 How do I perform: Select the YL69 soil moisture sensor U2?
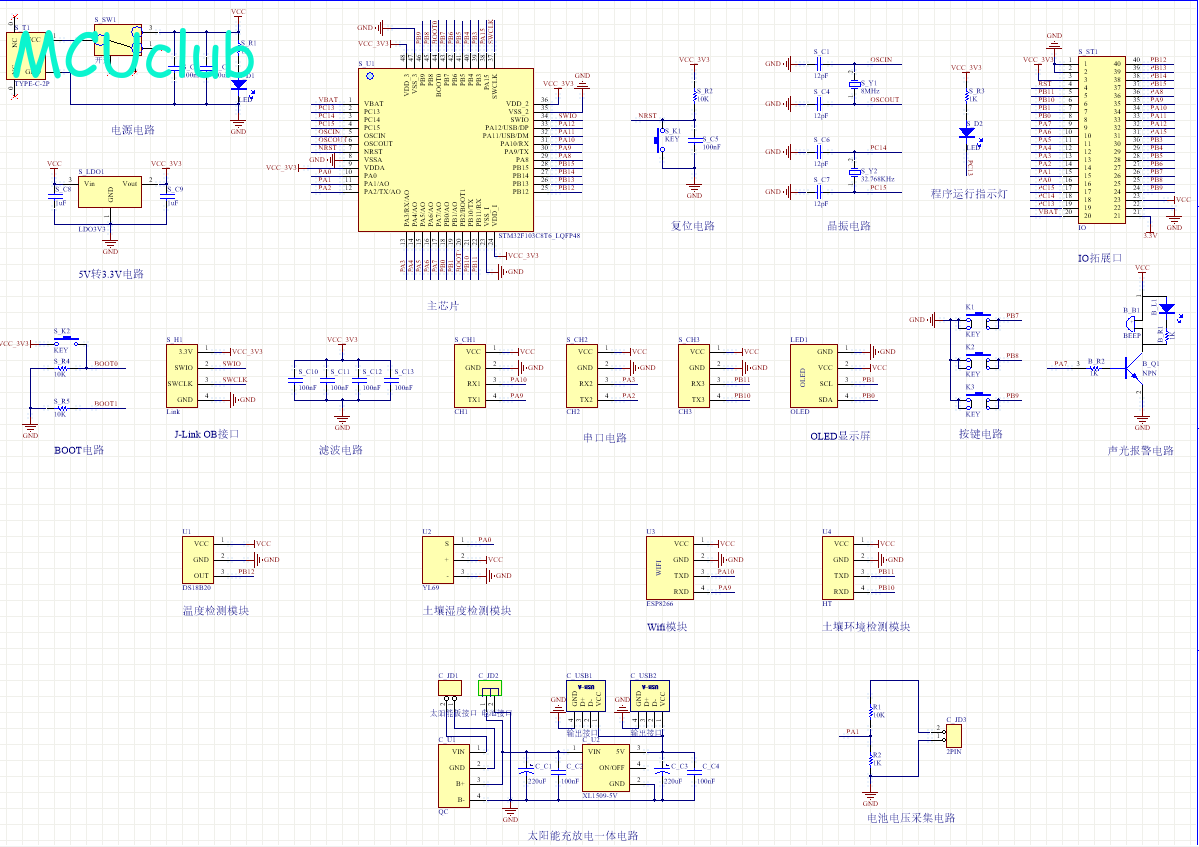click(438, 560)
